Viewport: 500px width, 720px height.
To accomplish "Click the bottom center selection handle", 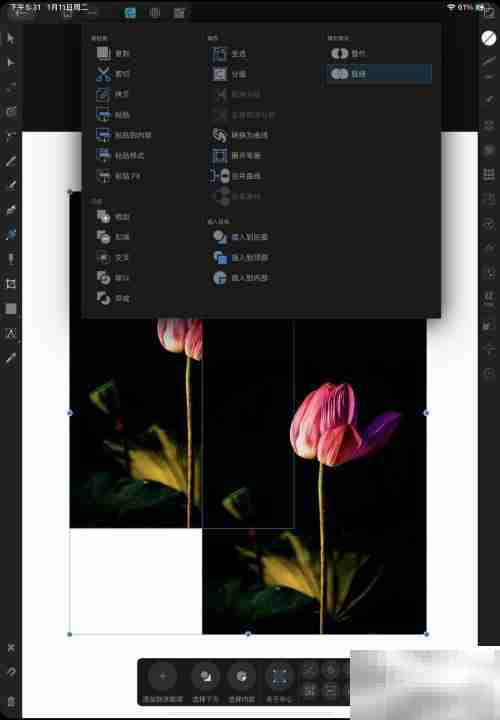I will (247, 634).
